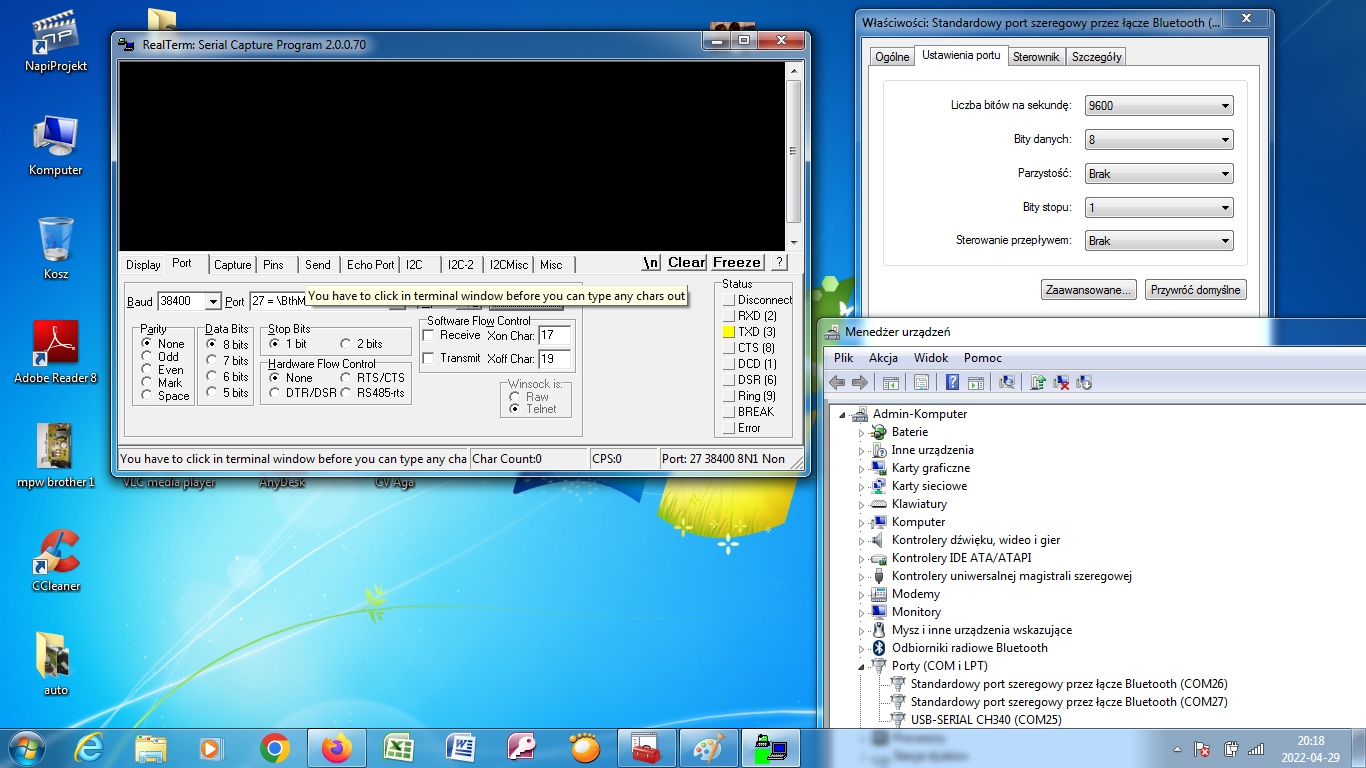The height and width of the screenshot is (768, 1366).
Task: Select Bluetooth serial port (COM27) entry
Action: click(1069, 702)
